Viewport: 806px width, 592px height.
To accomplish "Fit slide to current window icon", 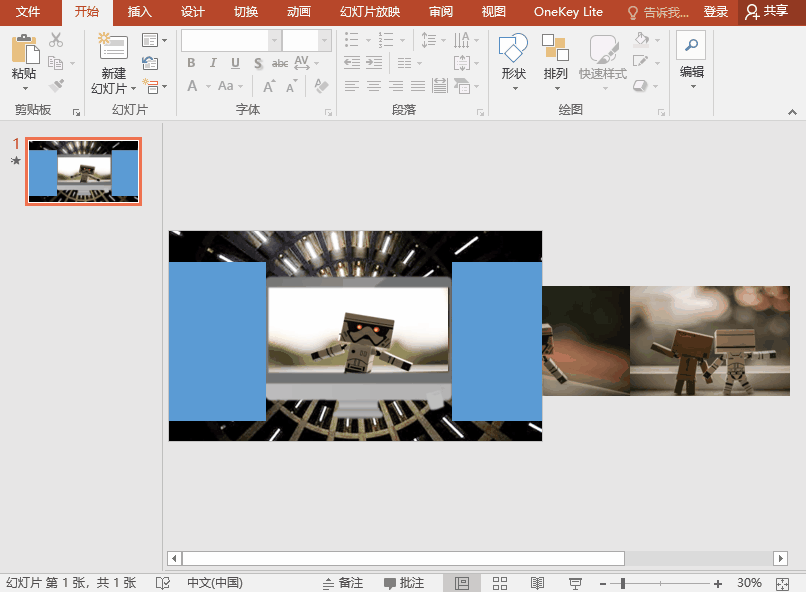I will click(x=782, y=583).
